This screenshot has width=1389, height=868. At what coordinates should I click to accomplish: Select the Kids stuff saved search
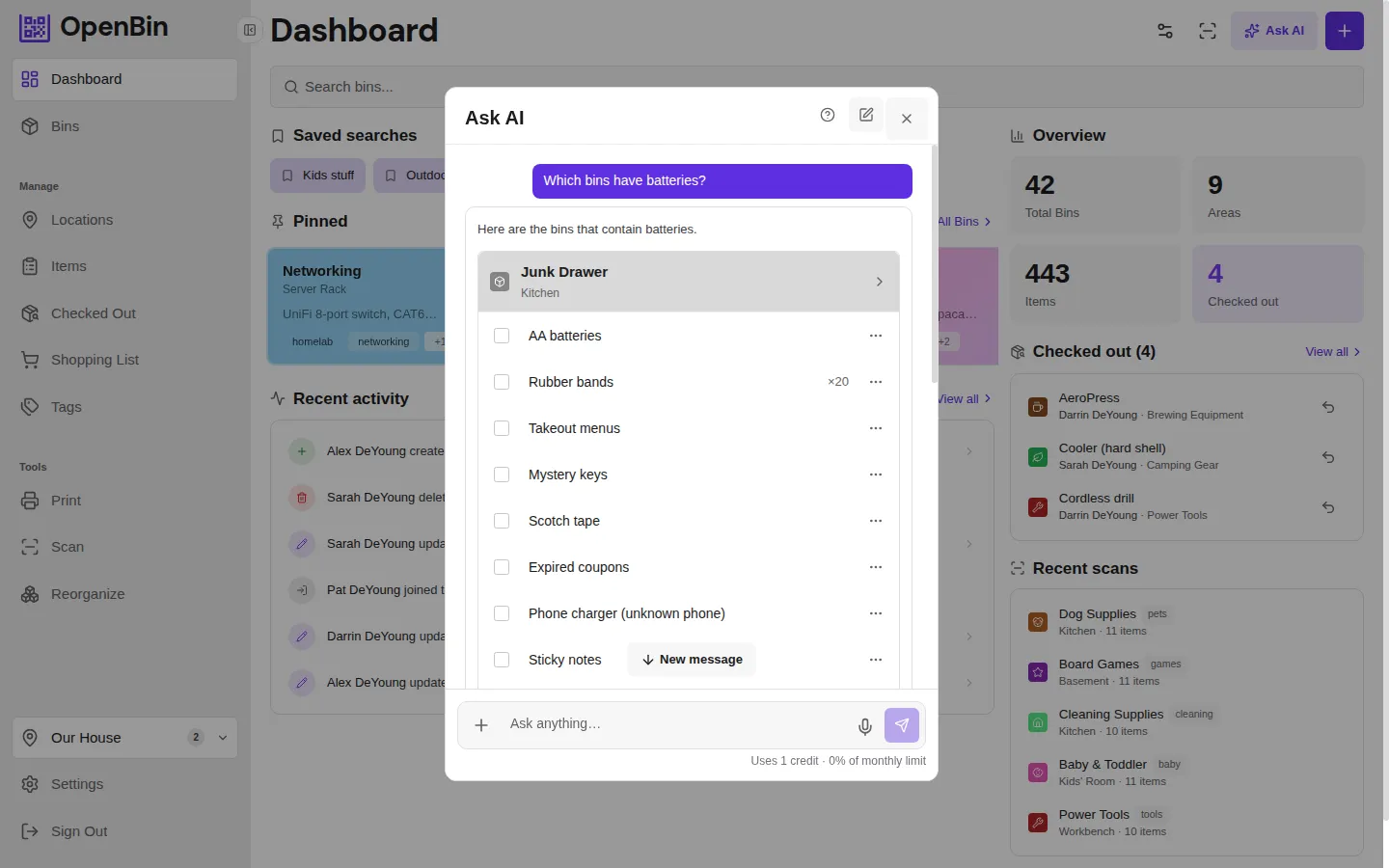[318, 176]
